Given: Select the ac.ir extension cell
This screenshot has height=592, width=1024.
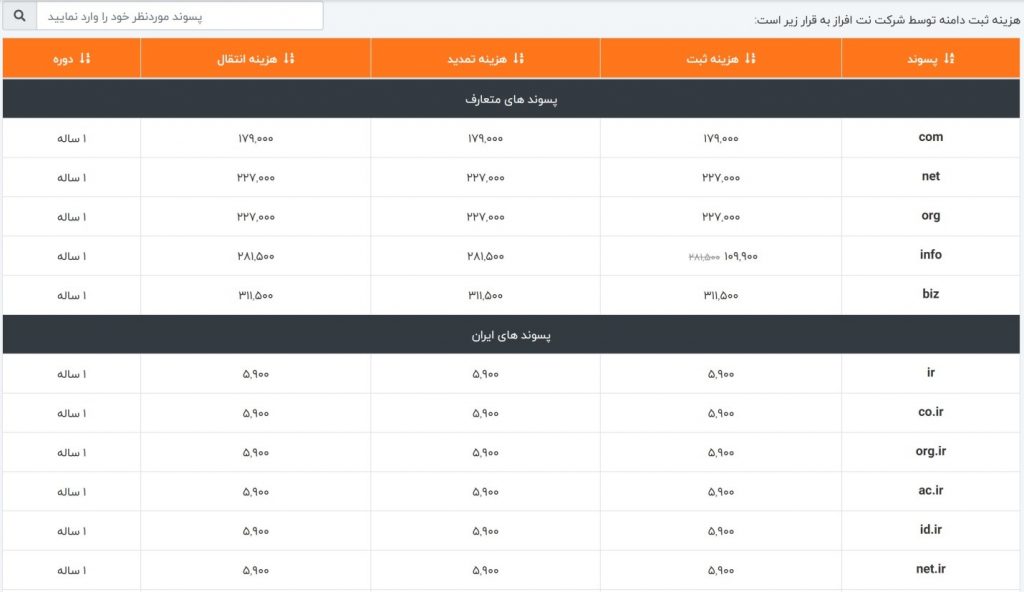Looking at the screenshot, I should click(x=930, y=491).
